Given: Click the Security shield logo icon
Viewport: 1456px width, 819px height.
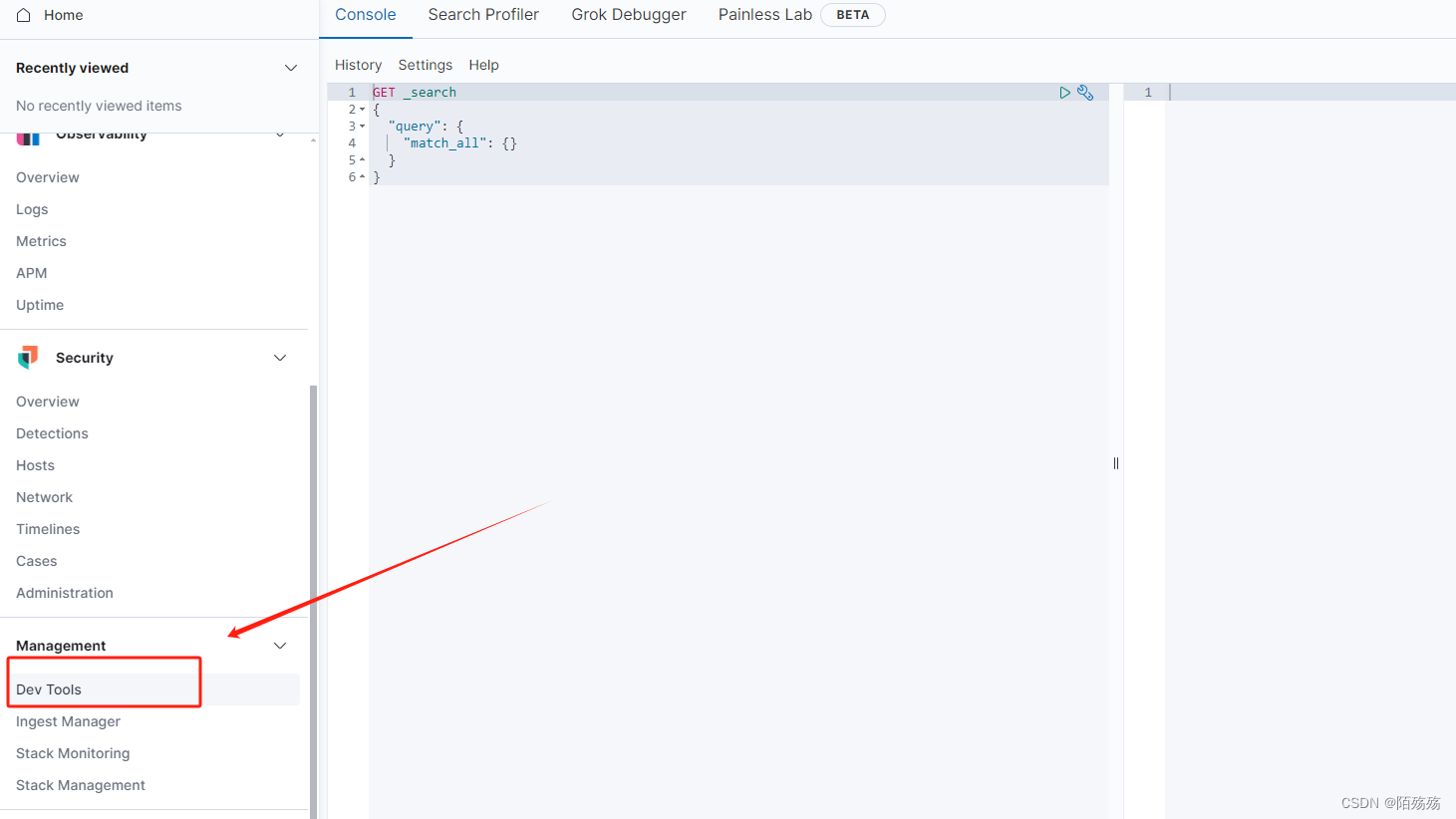Looking at the screenshot, I should coord(28,358).
